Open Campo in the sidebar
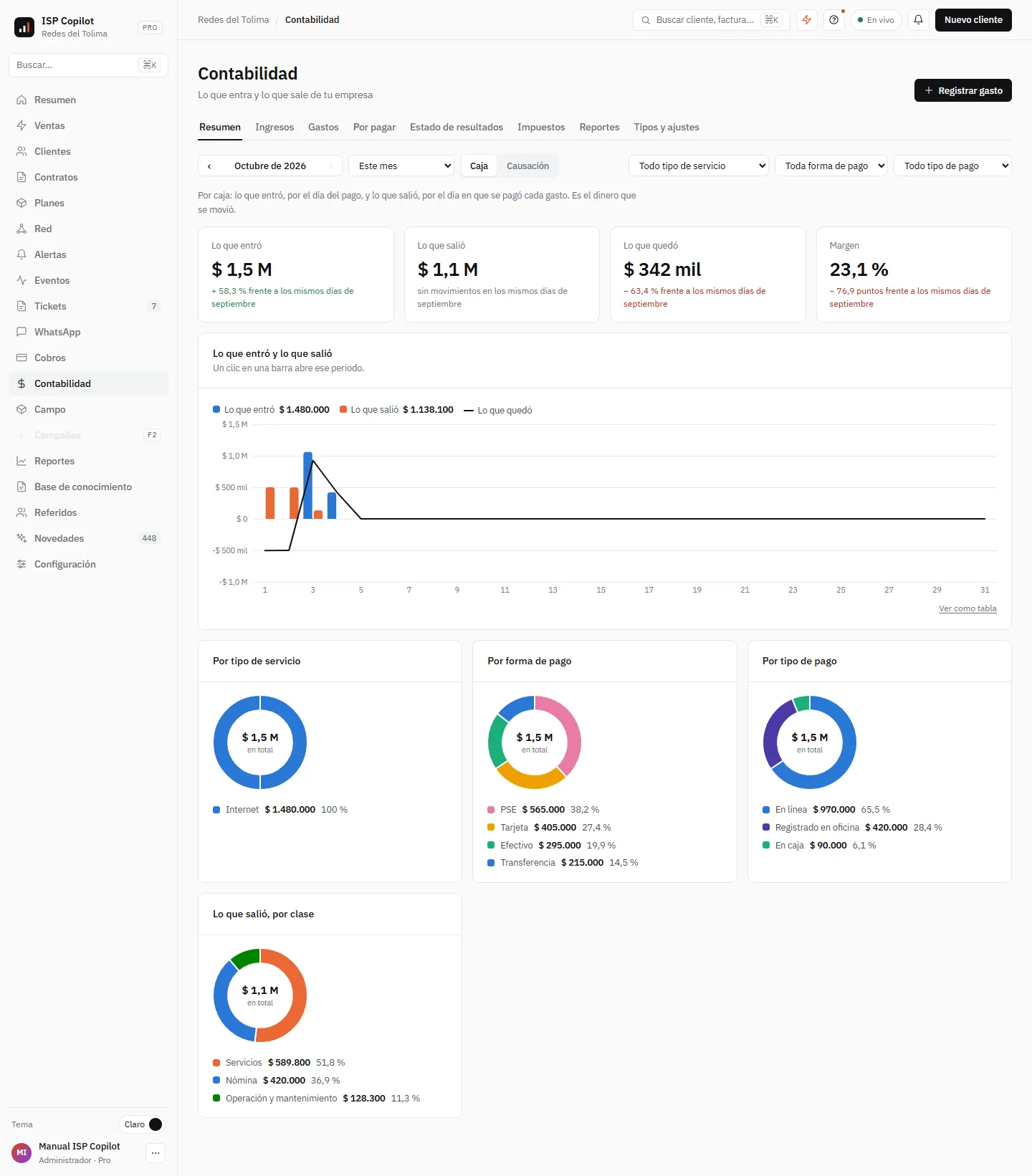Image resolution: width=1032 pixels, height=1176 pixels. tap(89, 409)
